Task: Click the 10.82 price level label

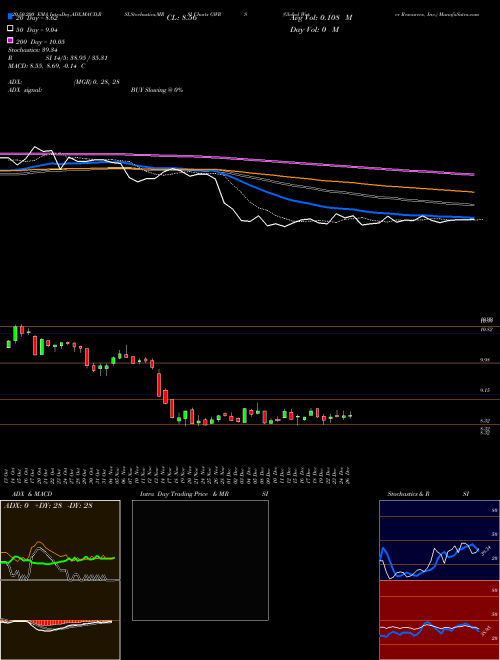Action: [487, 330]
